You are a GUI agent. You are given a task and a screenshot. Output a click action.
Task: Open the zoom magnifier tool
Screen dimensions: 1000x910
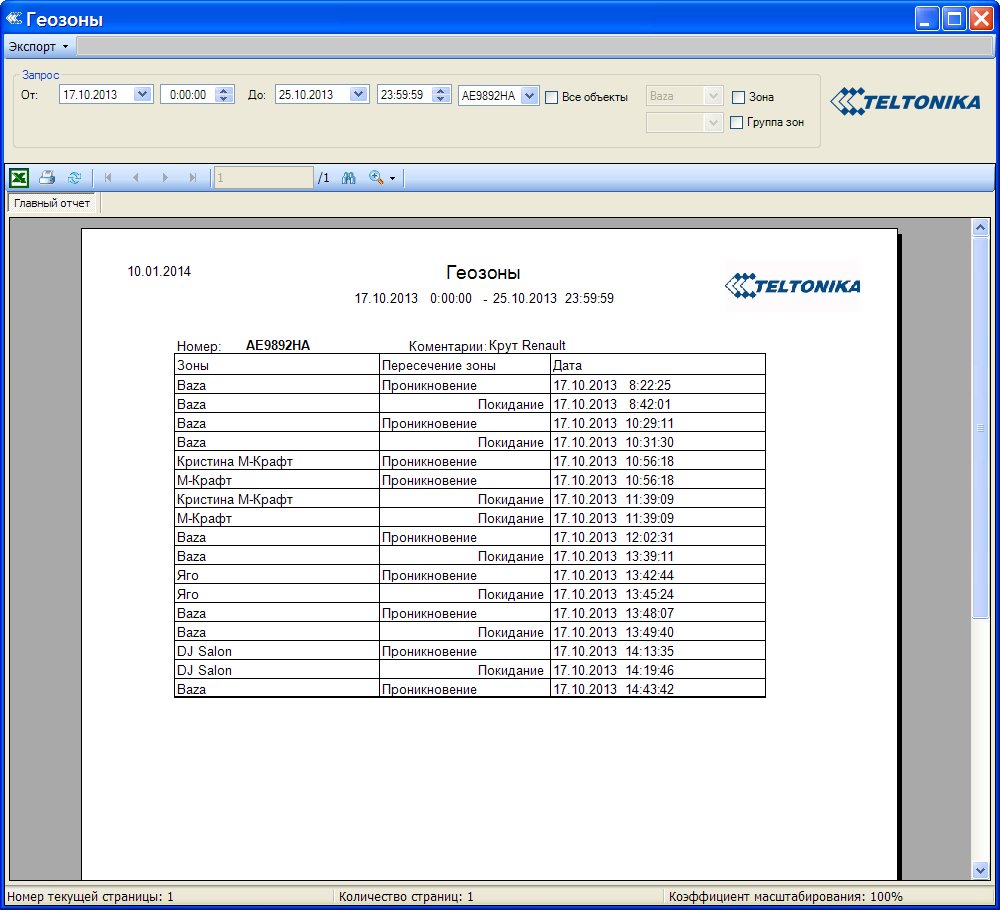tap(377, 178)
